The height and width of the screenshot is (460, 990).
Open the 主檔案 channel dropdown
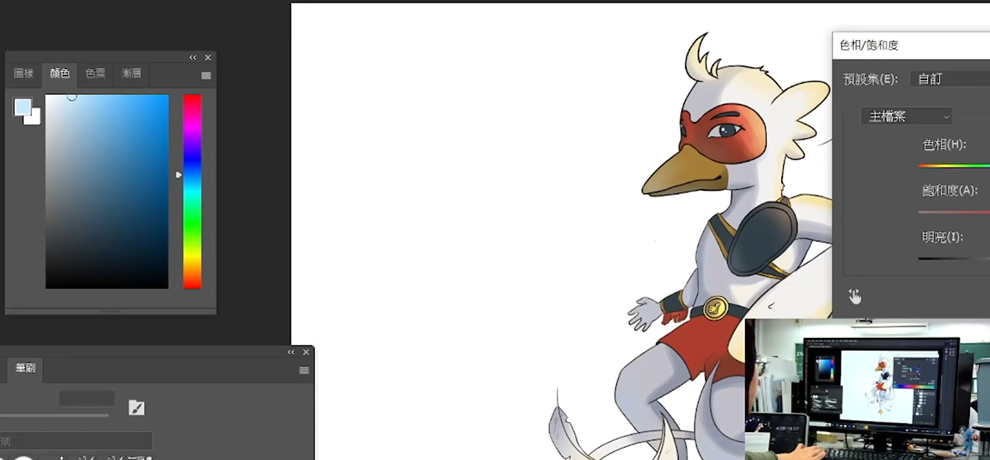tap(906, 117)
